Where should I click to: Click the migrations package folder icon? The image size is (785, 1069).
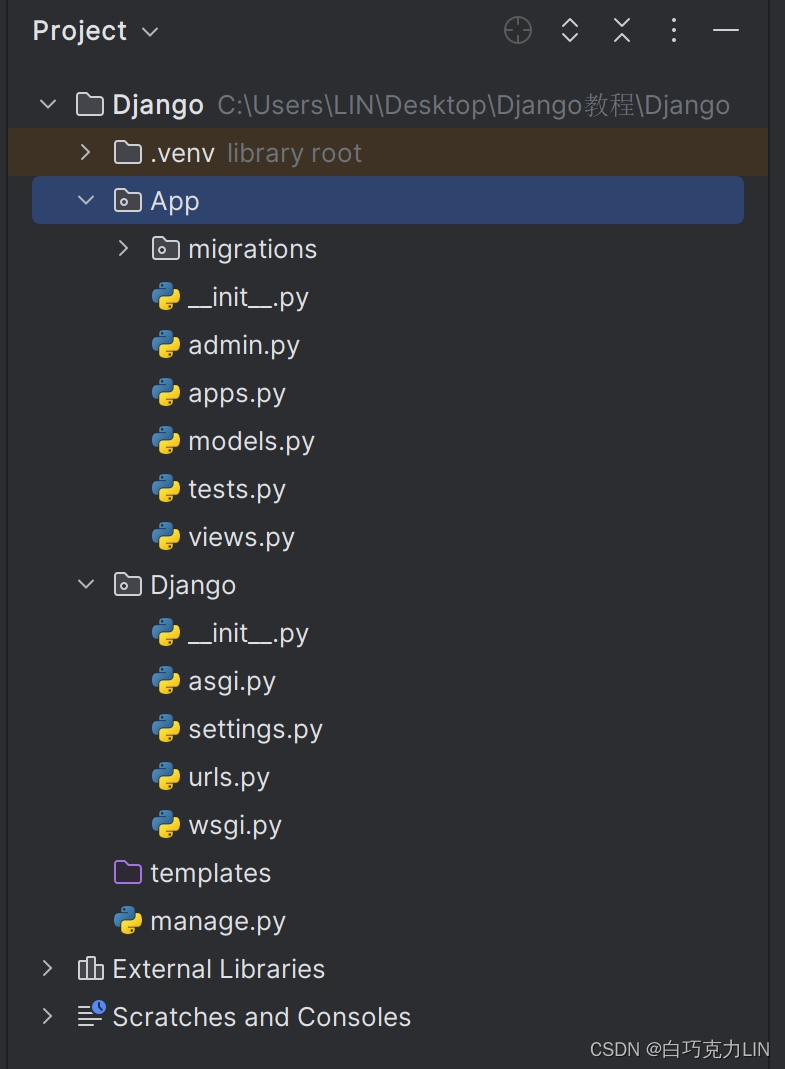(x=166, y=249)
